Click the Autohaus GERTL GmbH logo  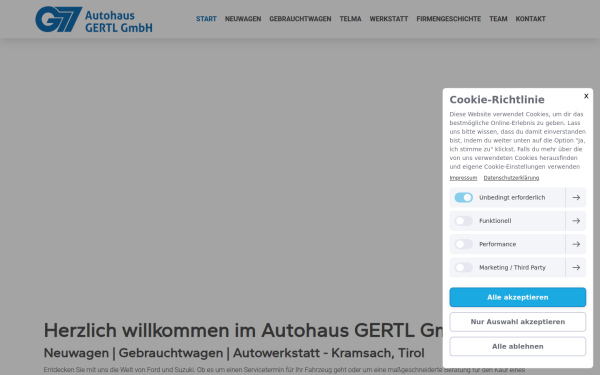point(94,19)
